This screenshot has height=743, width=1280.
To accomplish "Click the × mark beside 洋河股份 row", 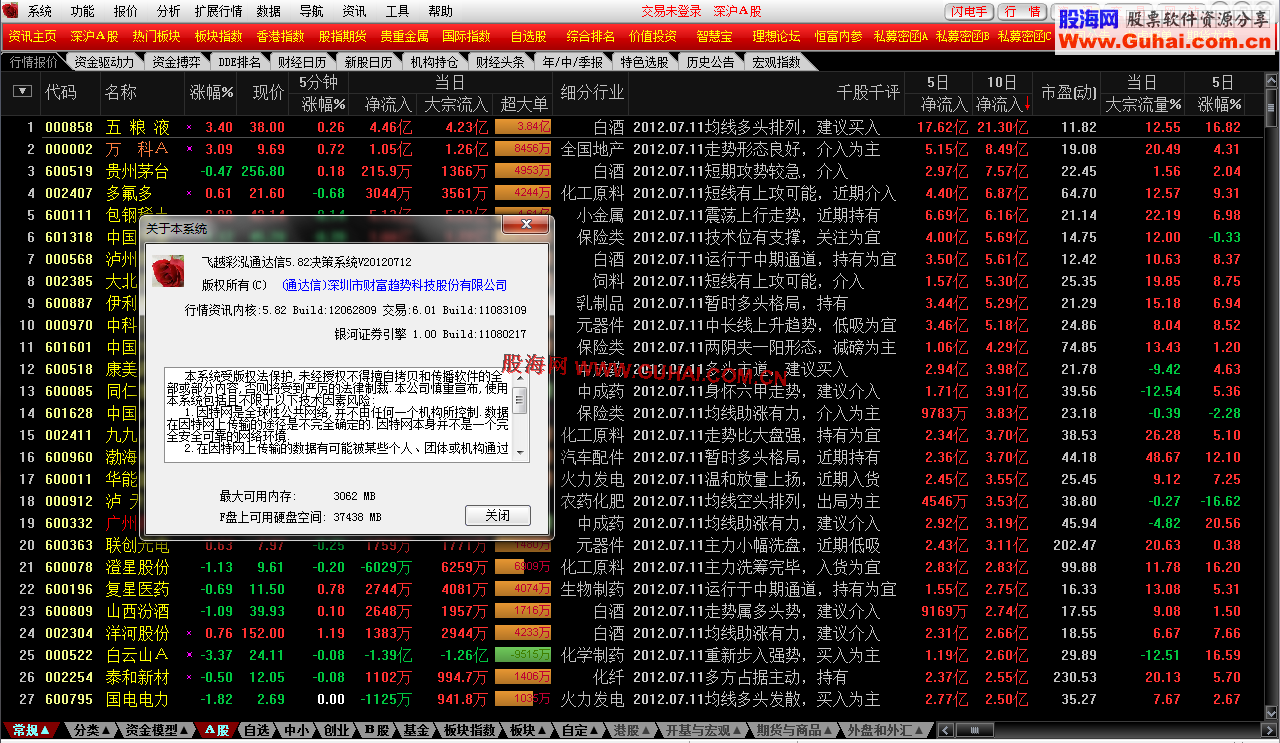I will [x=189, y=633].
